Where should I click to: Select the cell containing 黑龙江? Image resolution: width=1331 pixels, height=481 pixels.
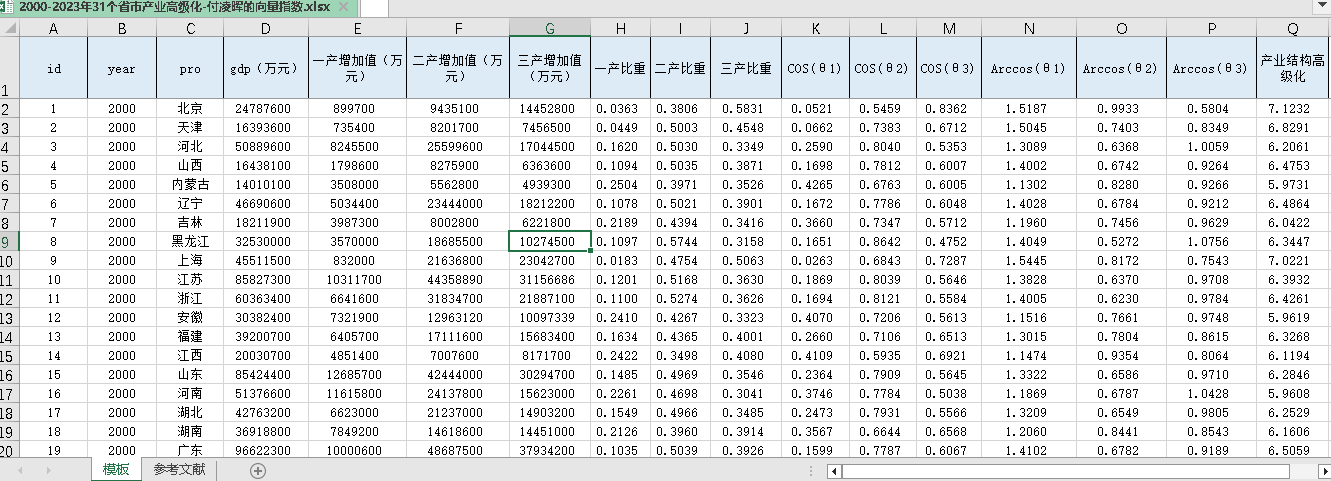(x=189, y=241)
